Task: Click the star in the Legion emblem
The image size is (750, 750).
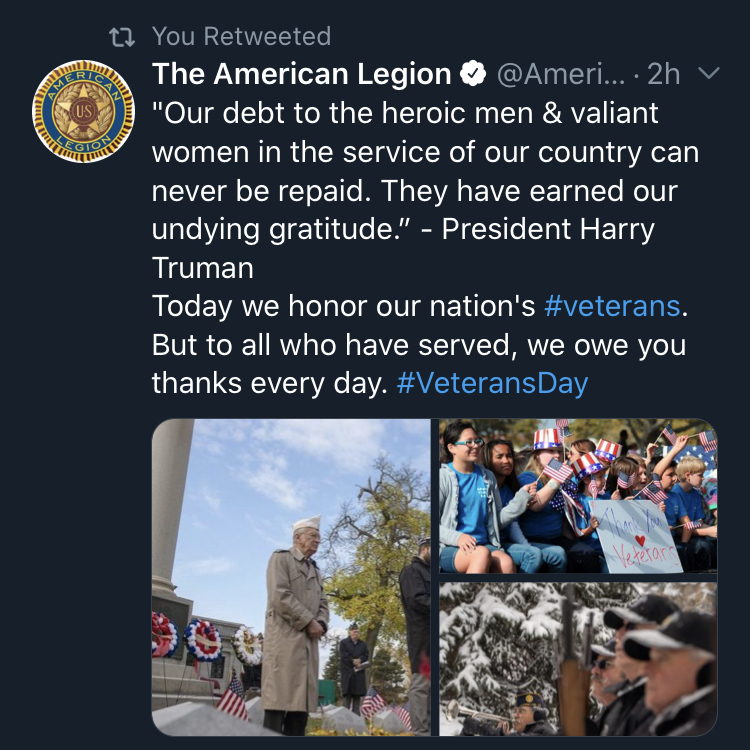Action: click(83, 111)
